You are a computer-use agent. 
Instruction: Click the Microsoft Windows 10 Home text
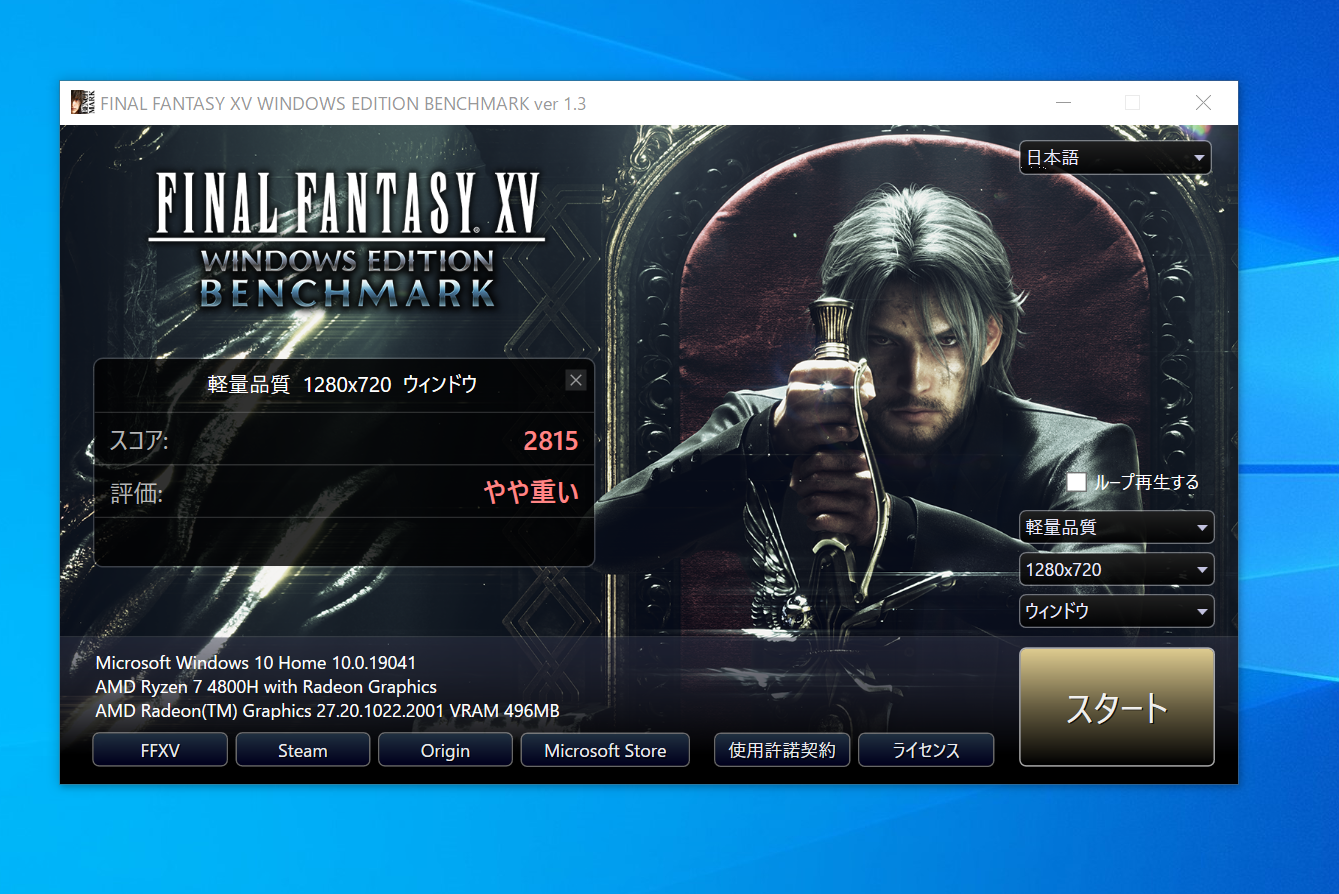point(256,663)
